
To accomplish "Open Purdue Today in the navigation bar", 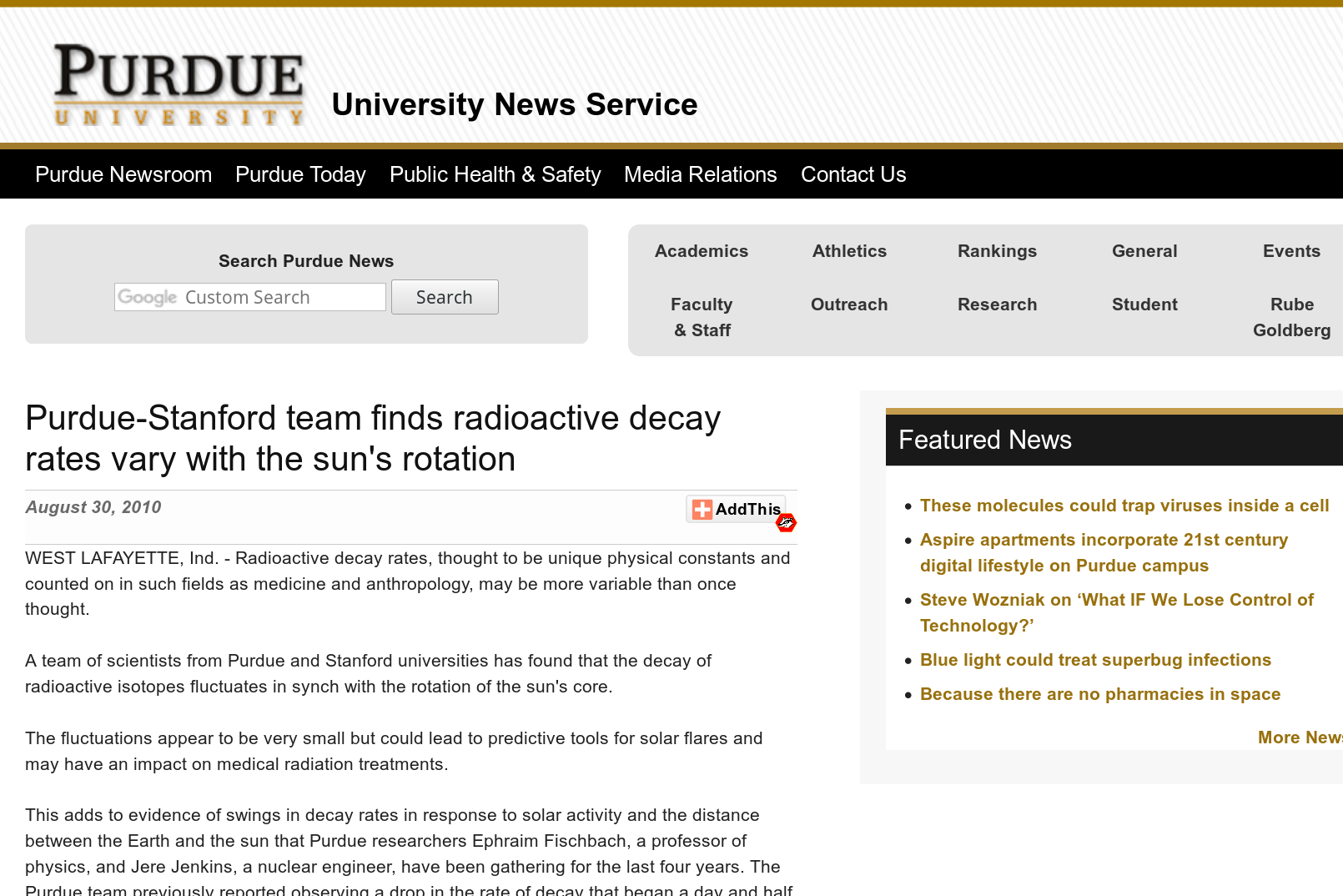I will [x=300, y=174].
